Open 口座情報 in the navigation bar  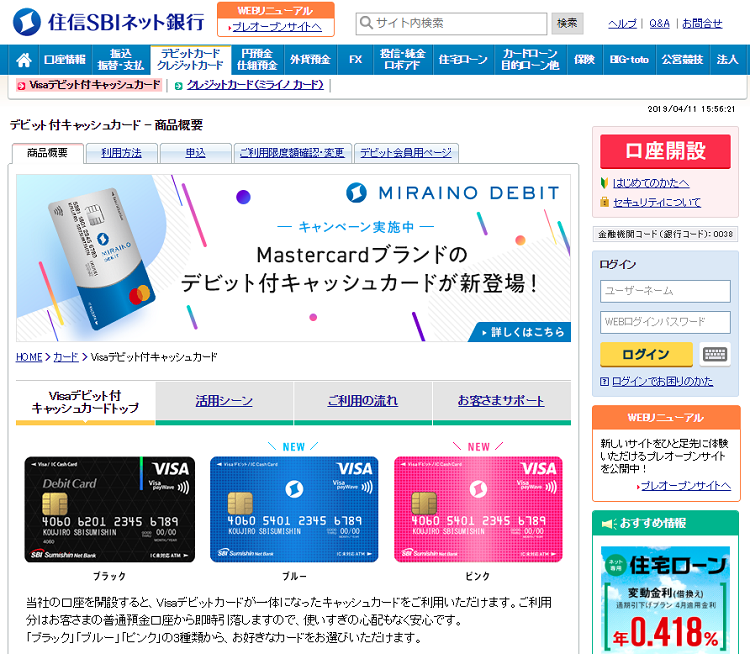pos(65,60)
